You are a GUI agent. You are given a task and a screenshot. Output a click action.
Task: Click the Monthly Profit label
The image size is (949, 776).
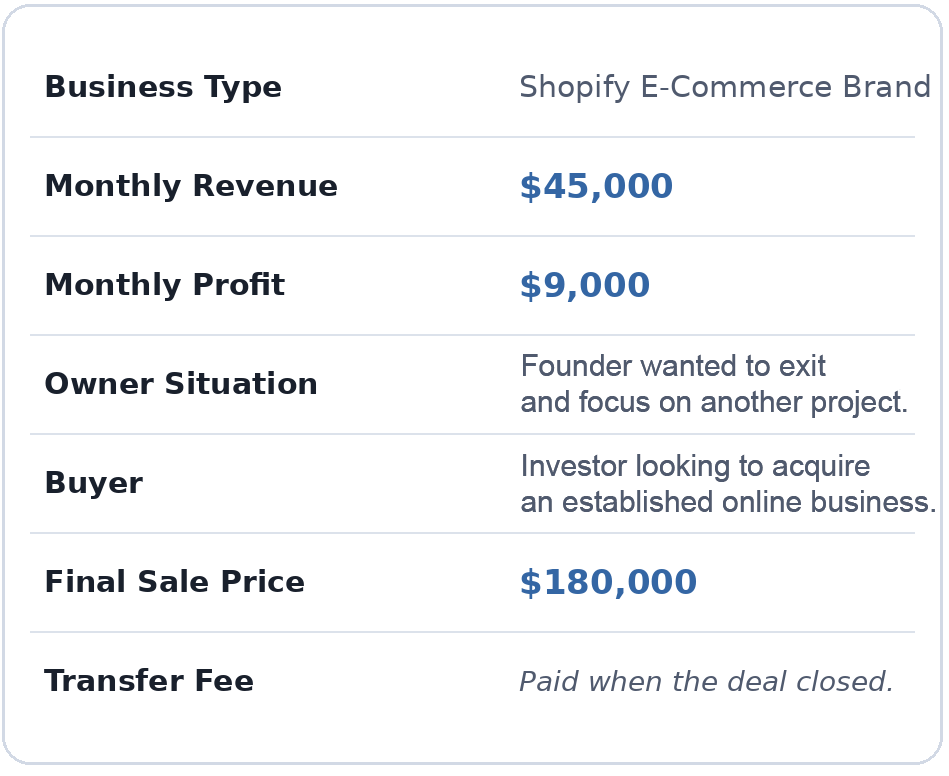coord(165,286)
